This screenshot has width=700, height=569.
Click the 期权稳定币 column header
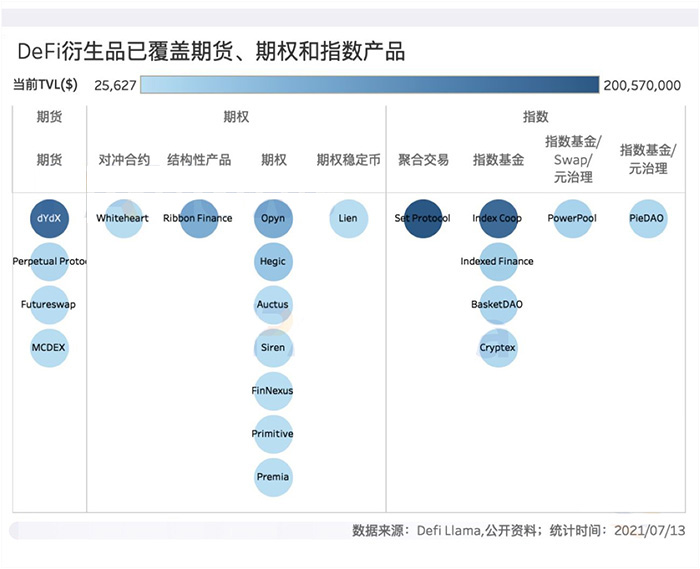[x=349, y=160]
